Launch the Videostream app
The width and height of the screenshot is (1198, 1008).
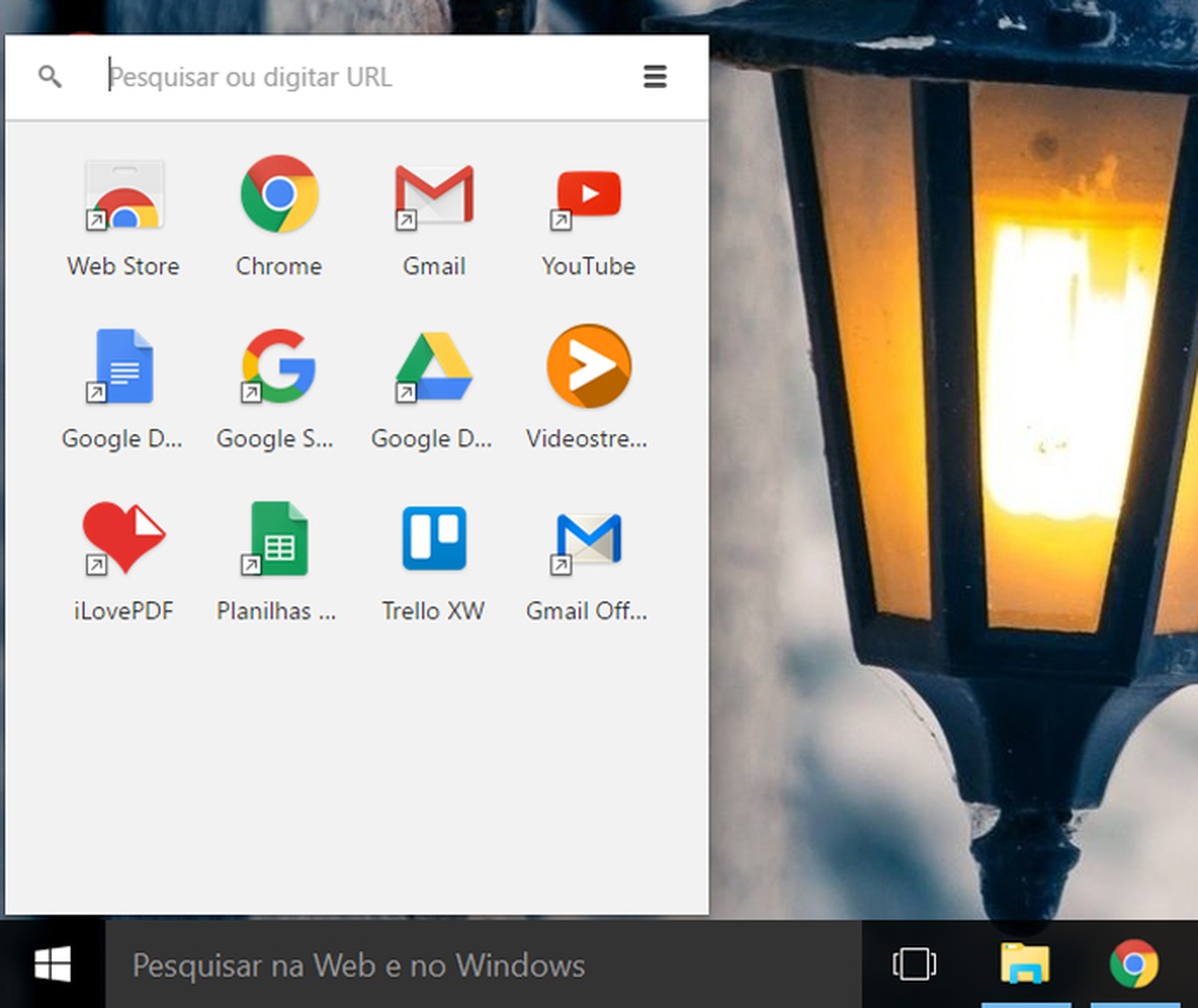[x=588, y=367]
